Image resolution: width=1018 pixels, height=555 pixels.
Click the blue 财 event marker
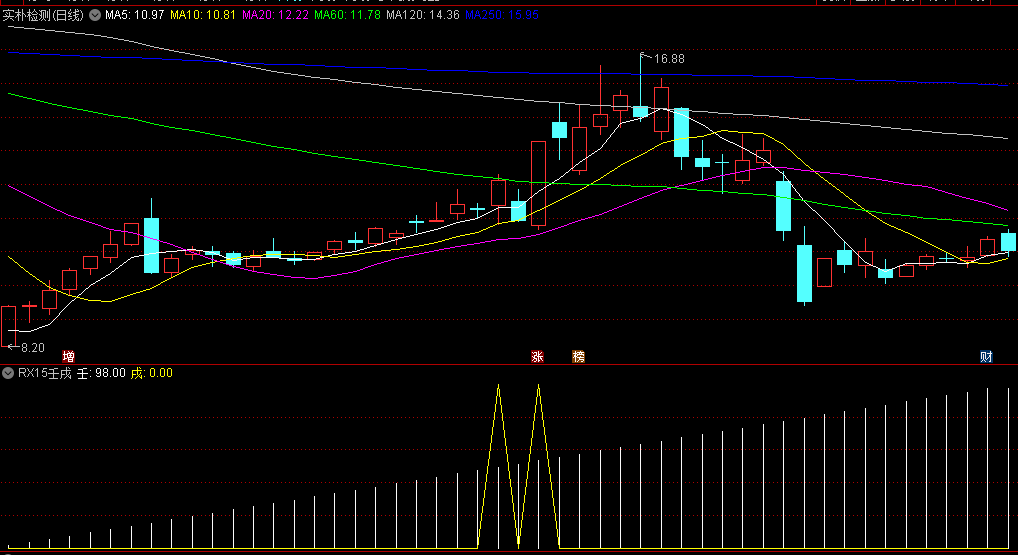pos(986,356)
